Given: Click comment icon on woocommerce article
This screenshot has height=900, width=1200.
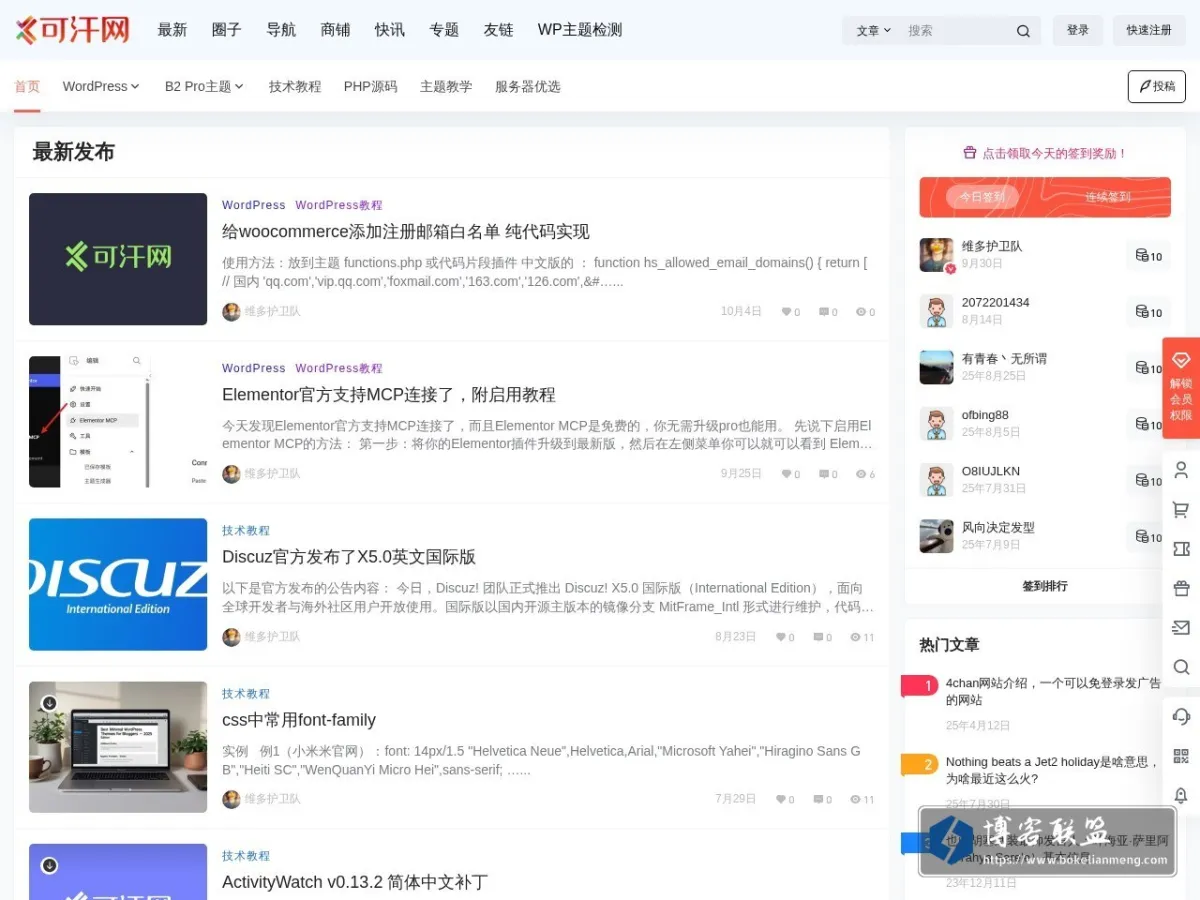Looking at the screenshot, I should (823, 312).
